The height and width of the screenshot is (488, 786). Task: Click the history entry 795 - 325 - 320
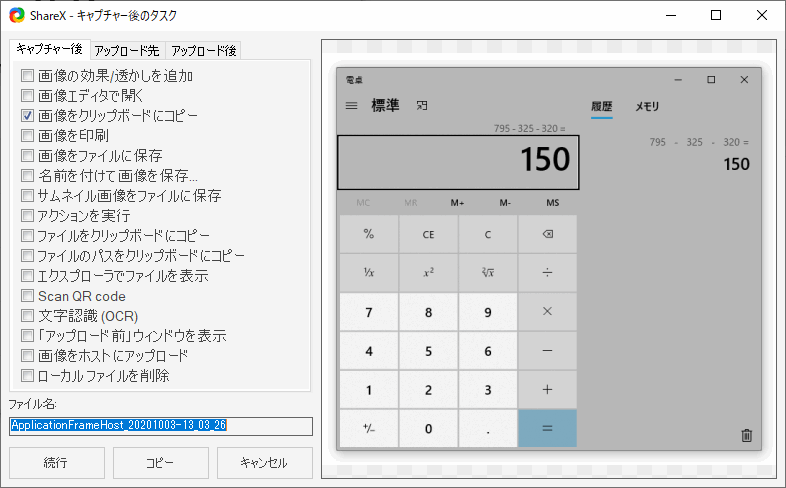698,154
